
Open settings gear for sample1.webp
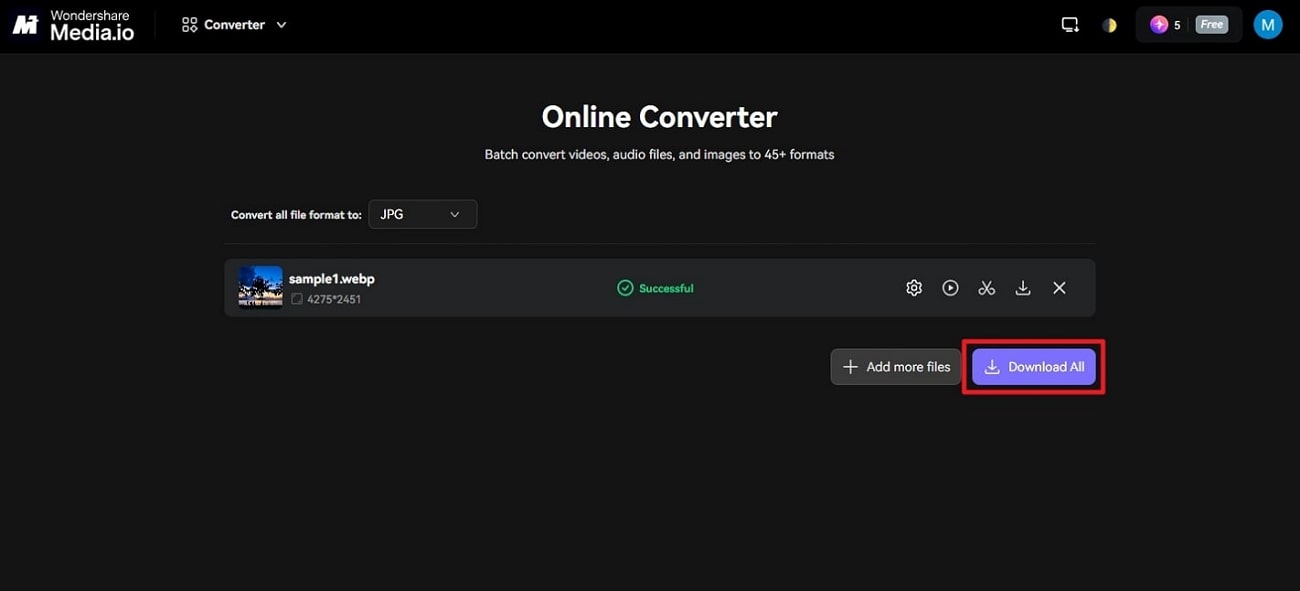(914, 288)
